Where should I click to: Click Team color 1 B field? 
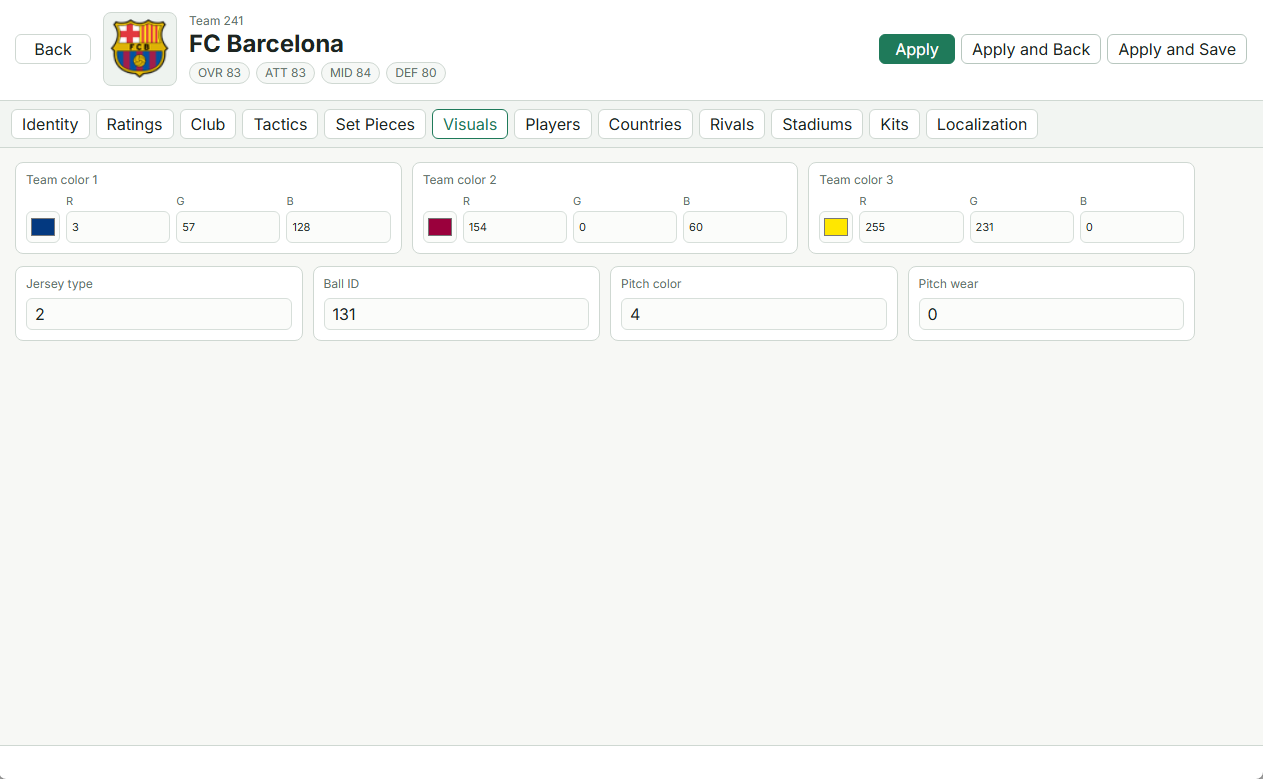(x=338, y=227)
